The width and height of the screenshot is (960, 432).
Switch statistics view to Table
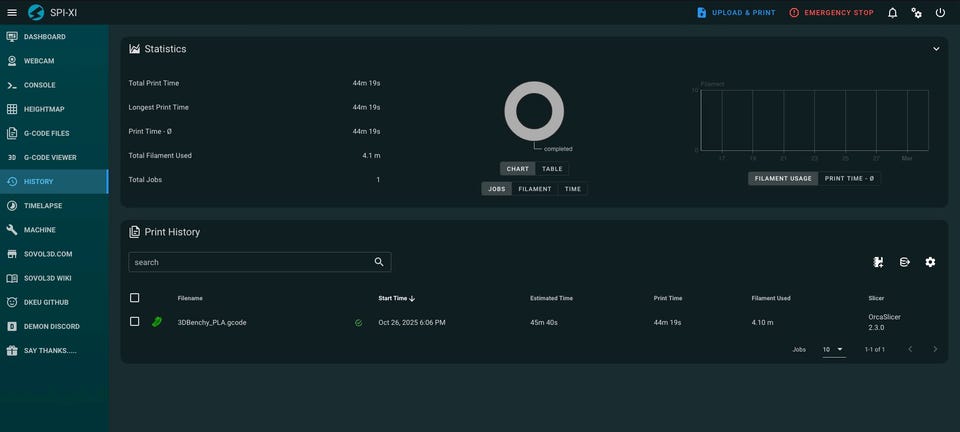point(552,169)
